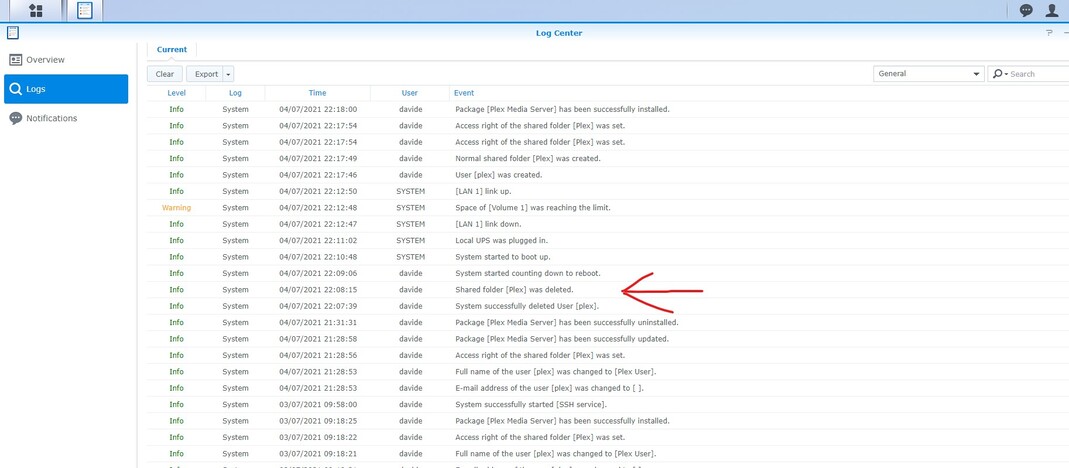Click the Notifications speech bubble icon
Viewport: 1069px width, 468px height.
tap(16, 118)
